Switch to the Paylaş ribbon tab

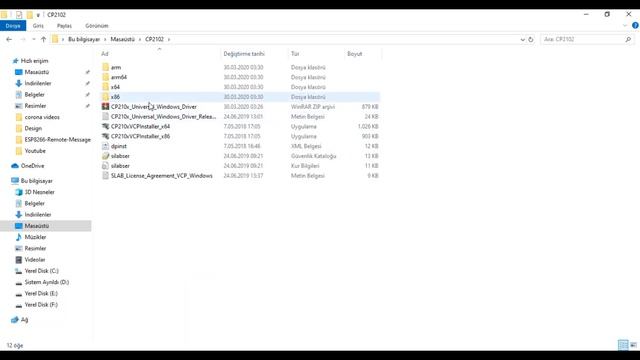64,26
